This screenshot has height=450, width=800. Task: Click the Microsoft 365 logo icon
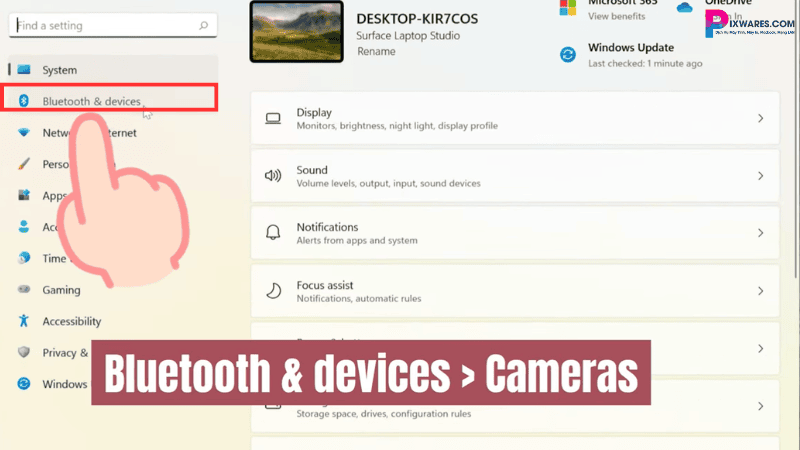[x=568, y=8]
